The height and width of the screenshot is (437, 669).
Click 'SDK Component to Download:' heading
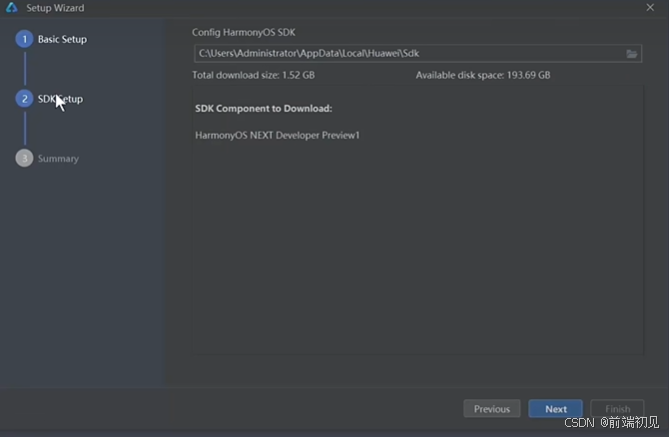click(x=264, y=108)
